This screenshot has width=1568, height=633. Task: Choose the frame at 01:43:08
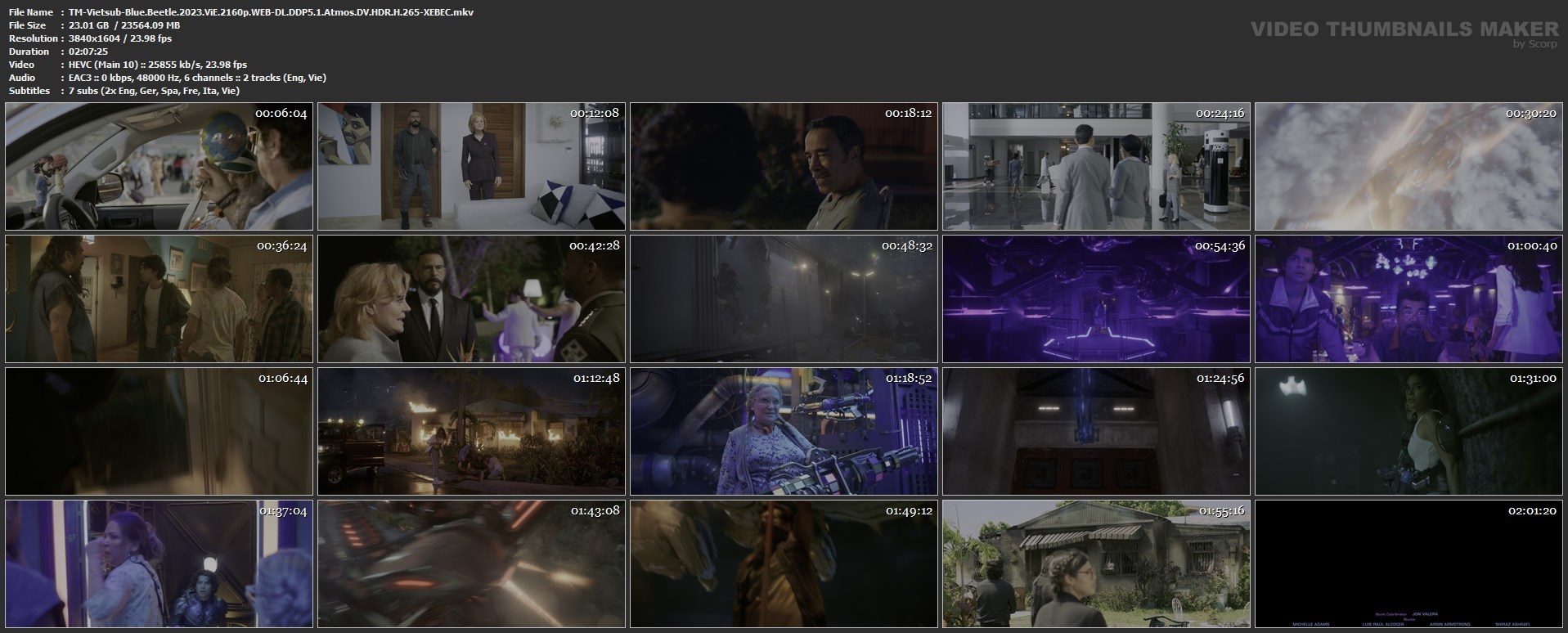471,564
